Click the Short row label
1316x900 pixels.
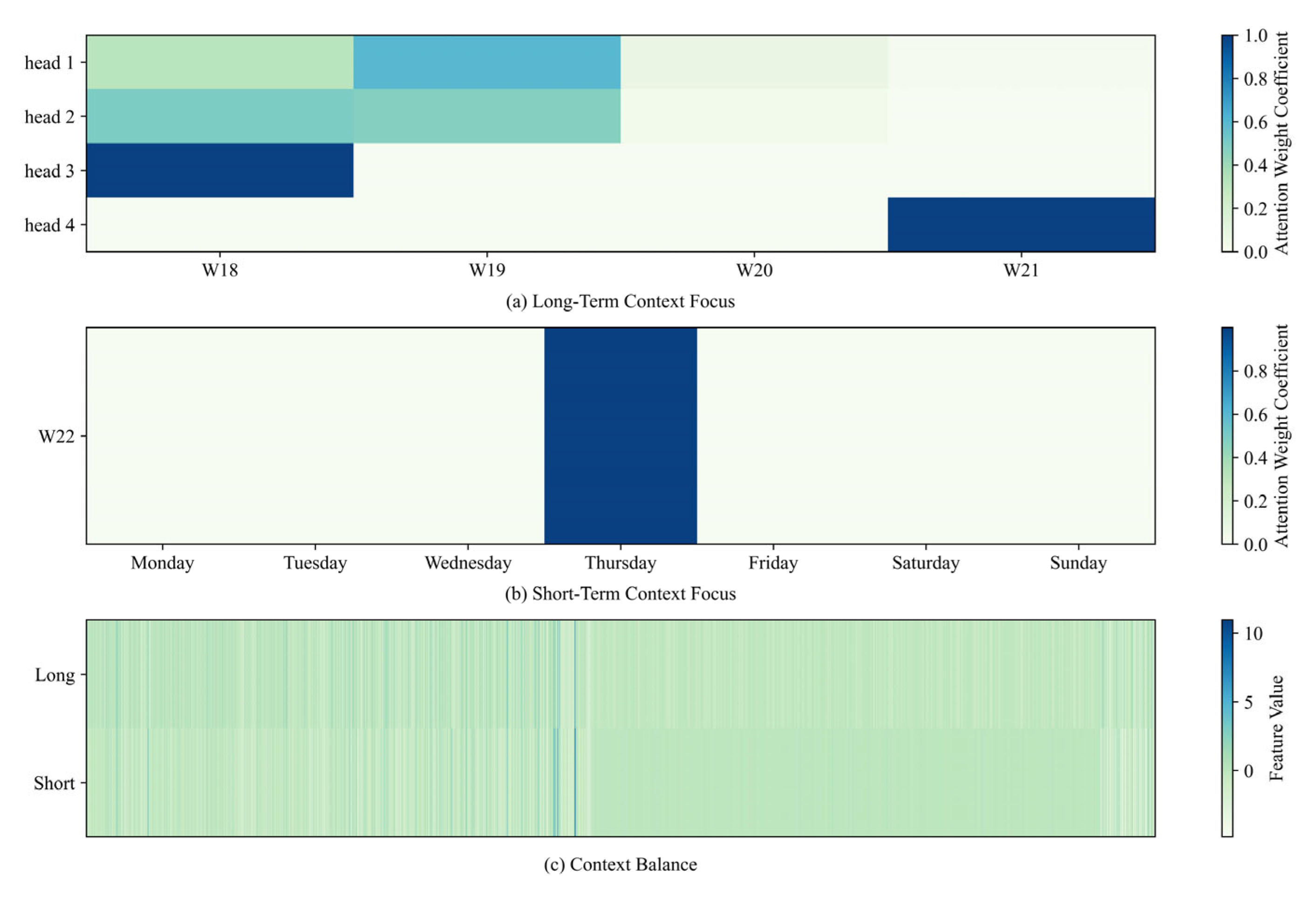[x=54, y=784]
